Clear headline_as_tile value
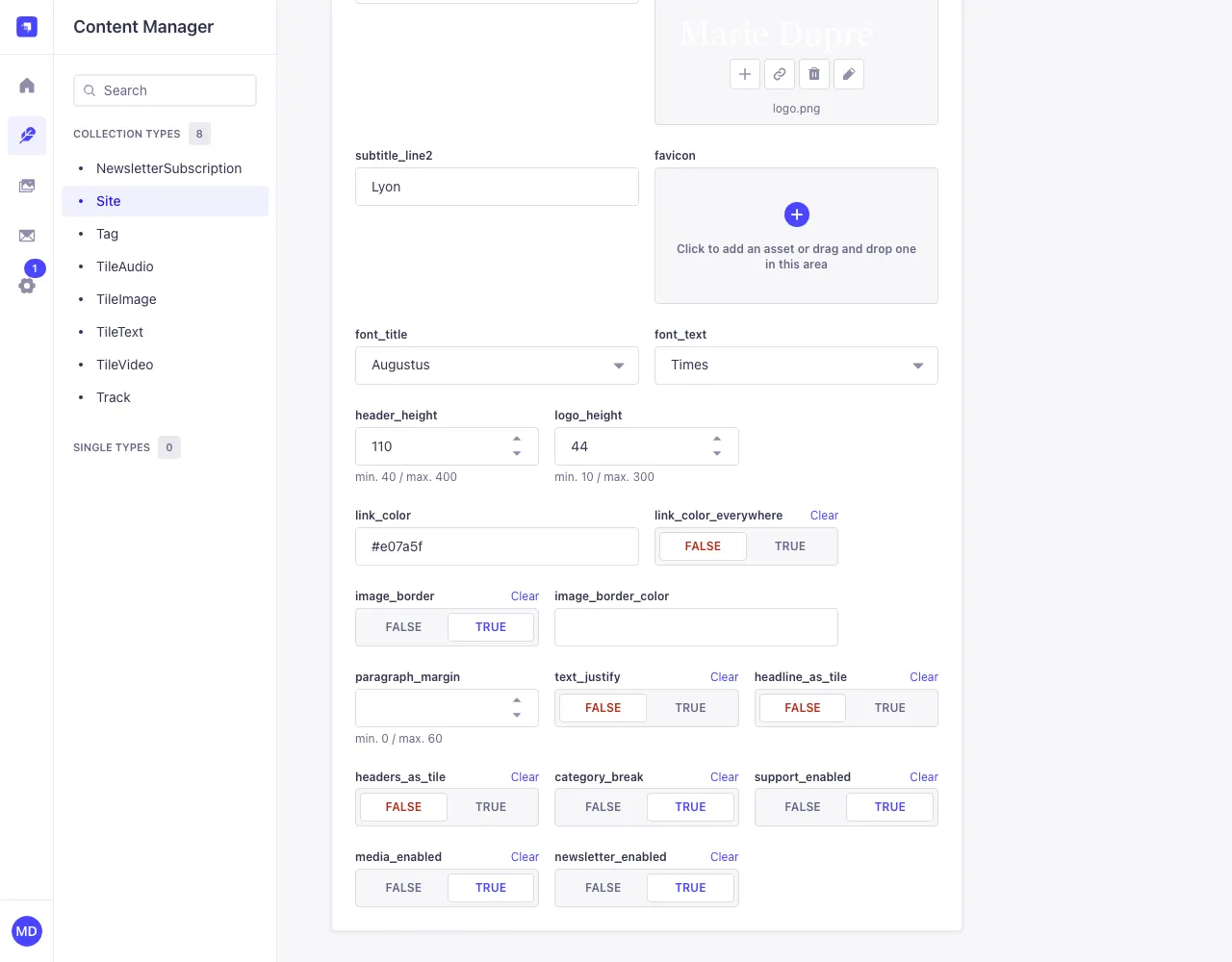Viewport: 1232px width, 962px height. point(924,677)
